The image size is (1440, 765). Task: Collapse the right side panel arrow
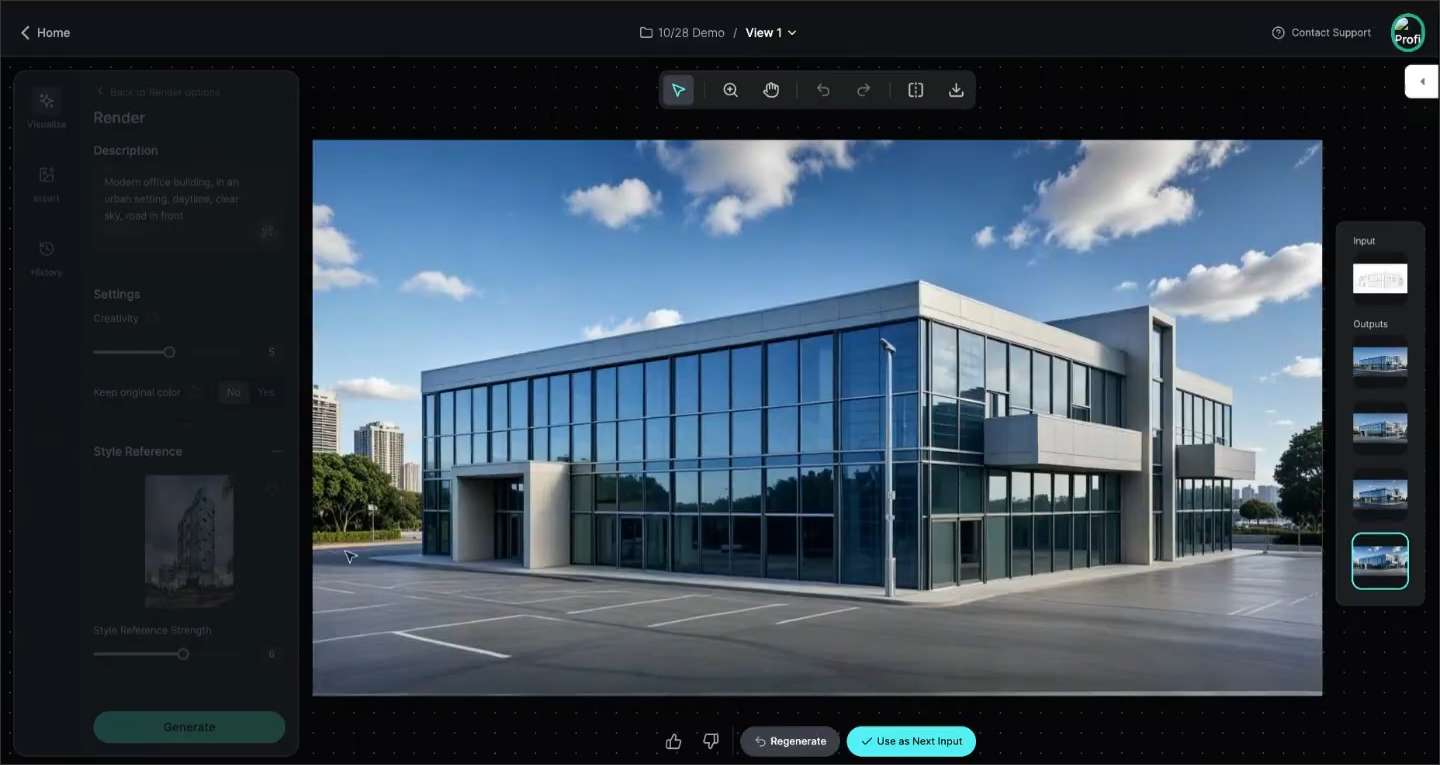pyautogui.click(x=1421, y=82)
